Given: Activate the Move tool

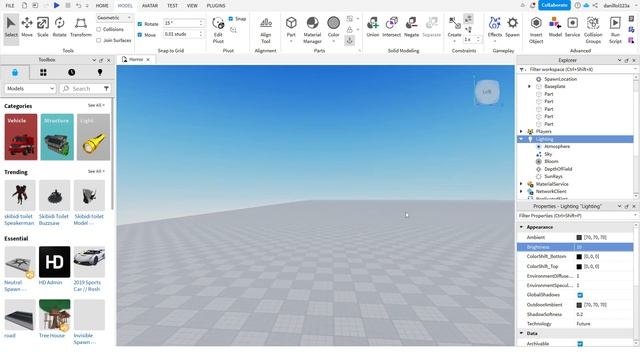Looking at the screenshot, I should coord(27,27).
